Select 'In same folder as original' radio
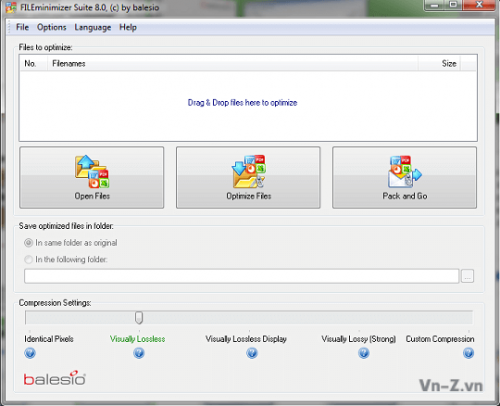The image size is (500, 406). pos(29,243)
